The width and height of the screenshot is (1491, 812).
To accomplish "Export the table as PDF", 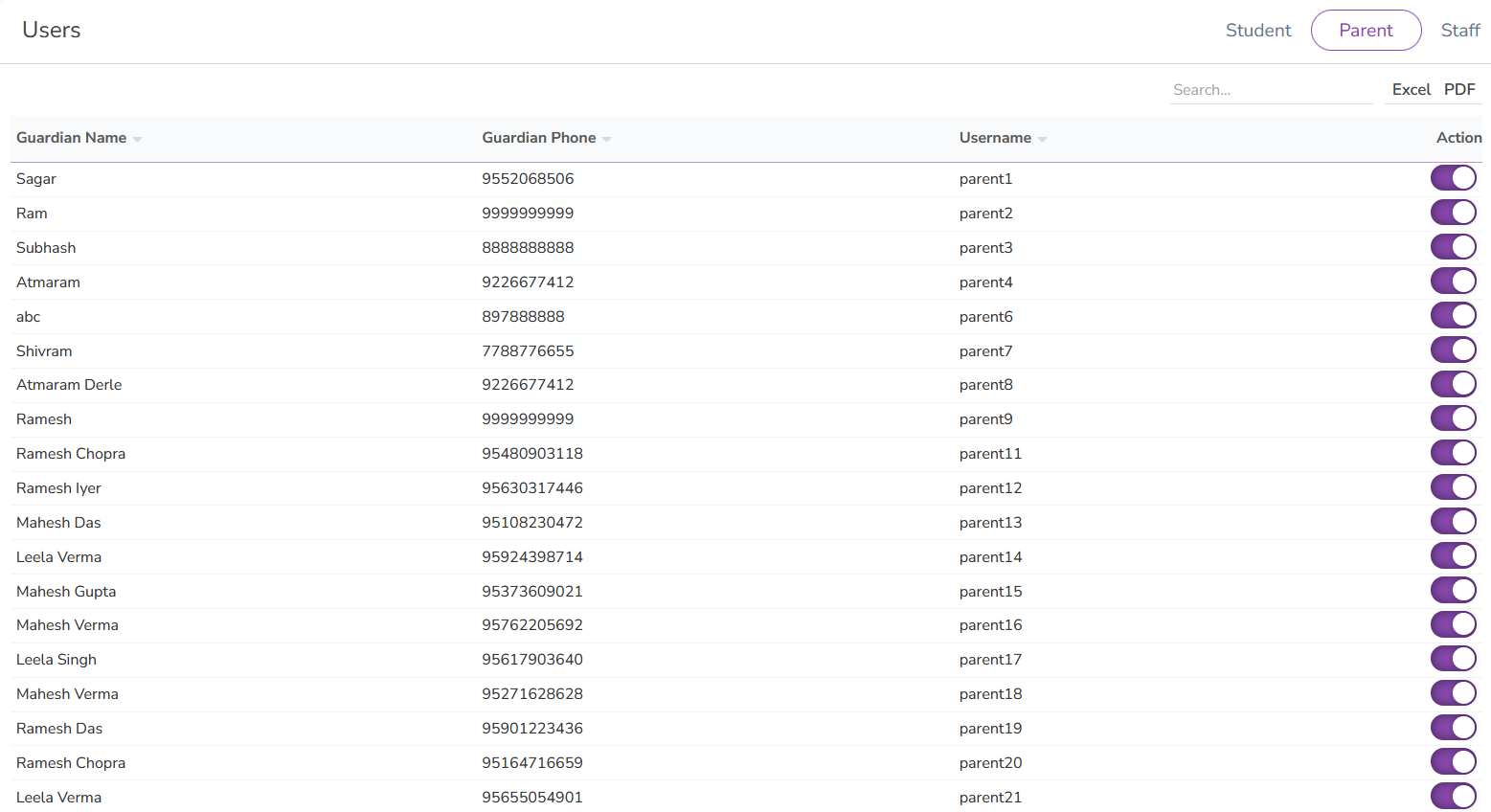I will tap(1459, 89).
